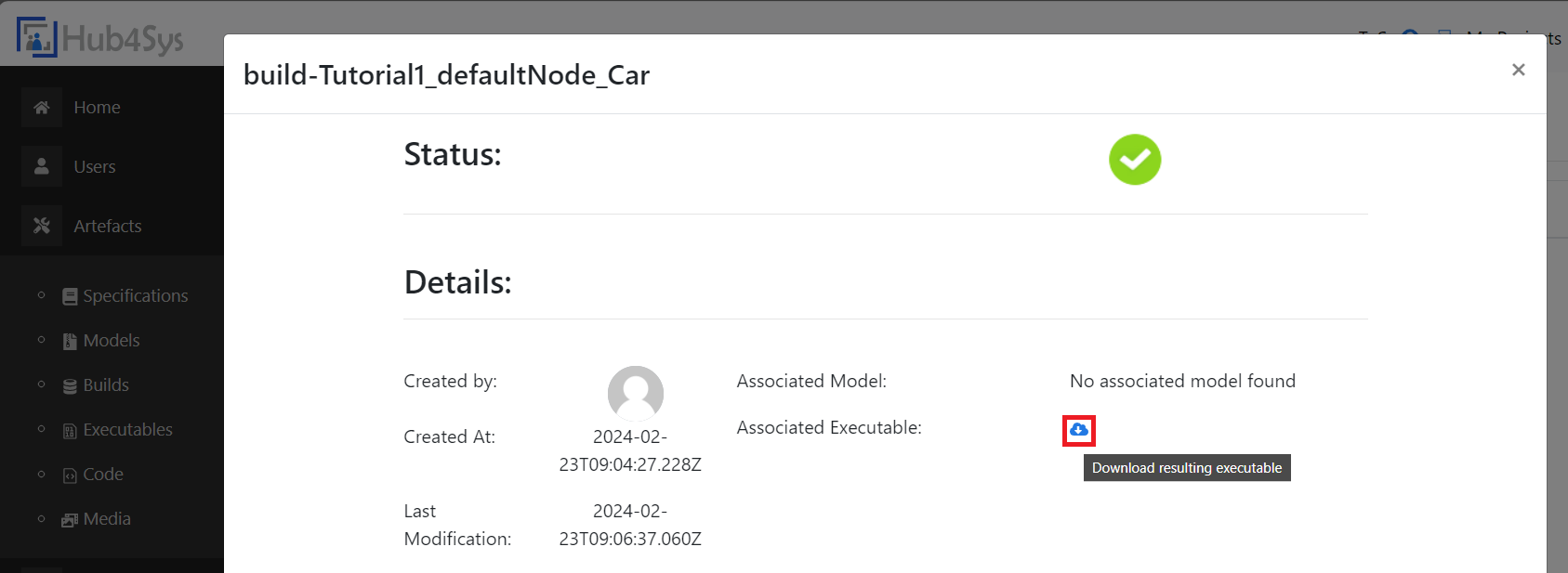Go to the Models page
The height and width of the screenshot is (573, 1568).
112,341
